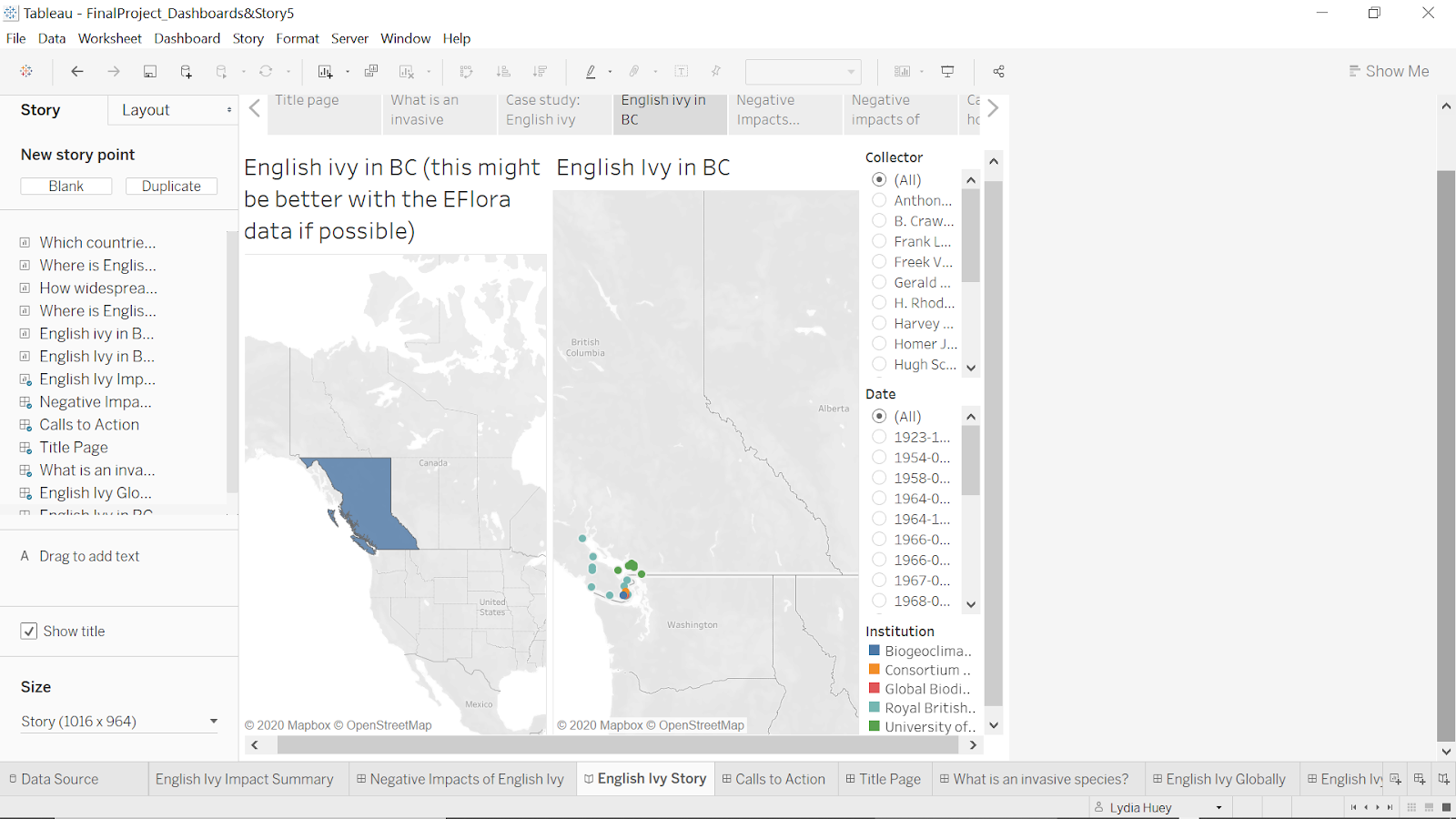The width and height of the screenshot is (1456, 819).
Task: Click the Clear Sheet toolbar icon
Action: pos(407,71)
